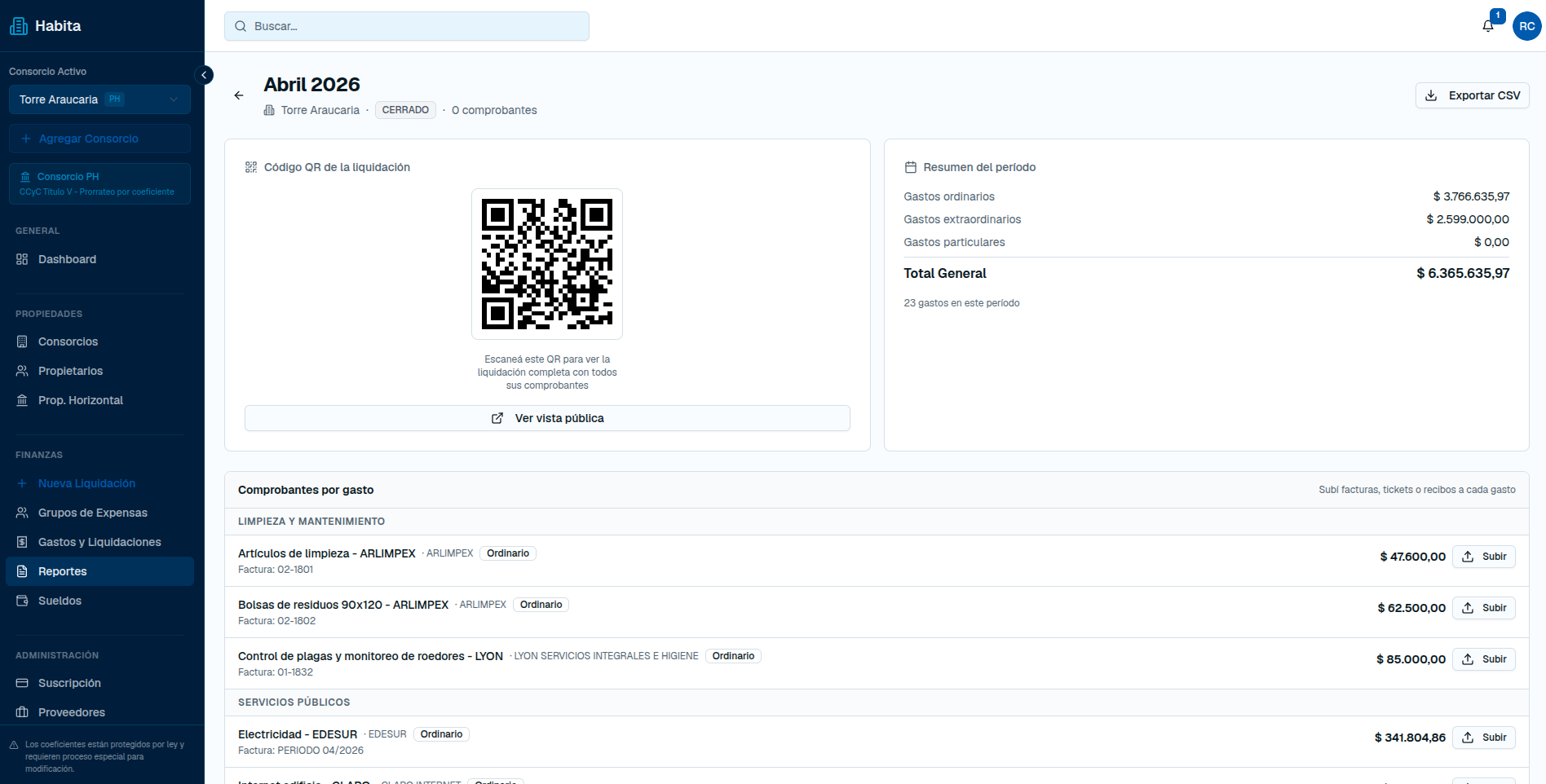This screenshot has width=1546, height=784.
Task: Click the Dashboard grid icon
Action: 22,259
